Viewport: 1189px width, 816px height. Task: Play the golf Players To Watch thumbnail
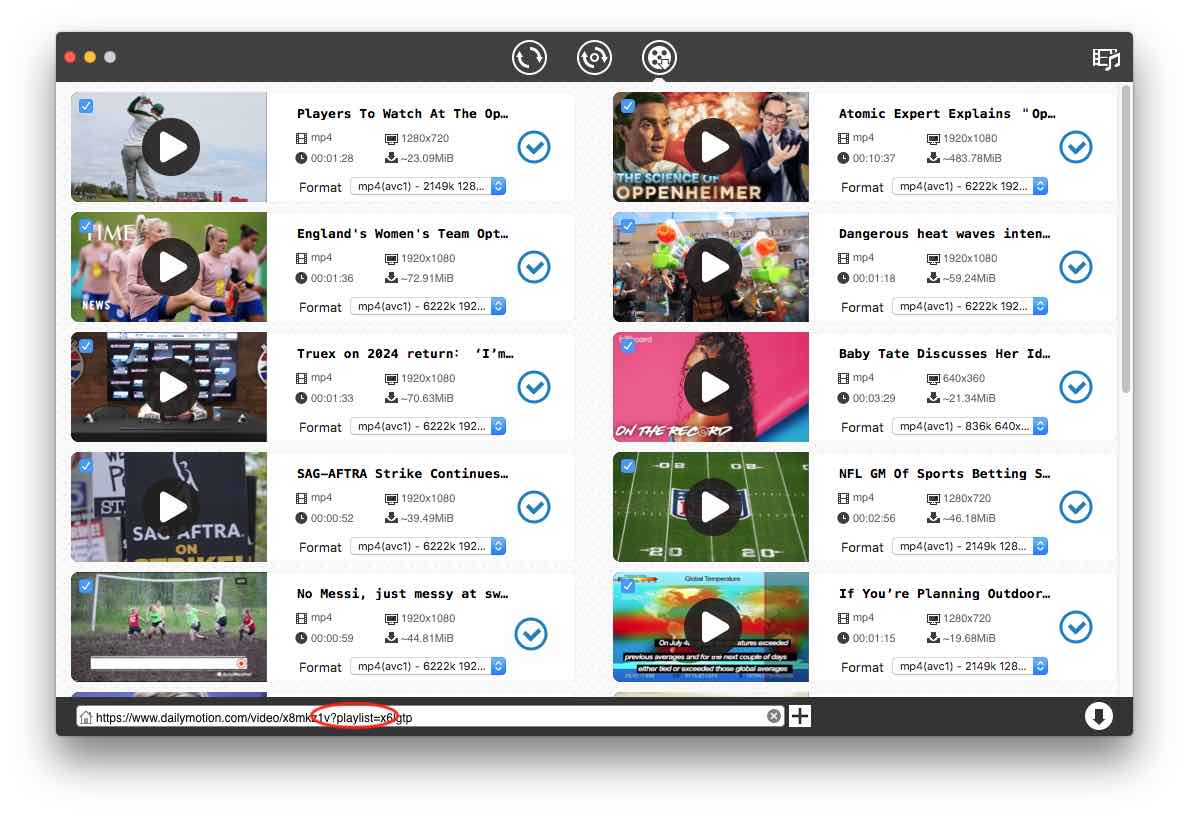[x=169, y=147]
